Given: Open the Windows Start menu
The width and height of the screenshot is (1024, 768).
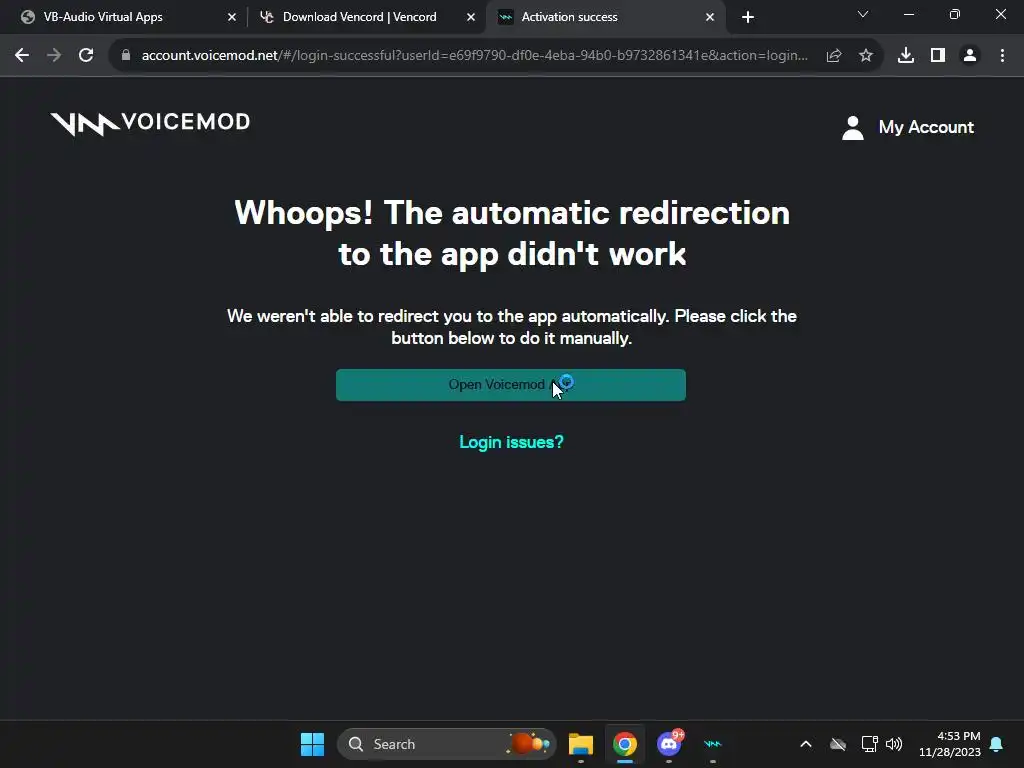Looking at the screenshot, I should coord(312,744).
